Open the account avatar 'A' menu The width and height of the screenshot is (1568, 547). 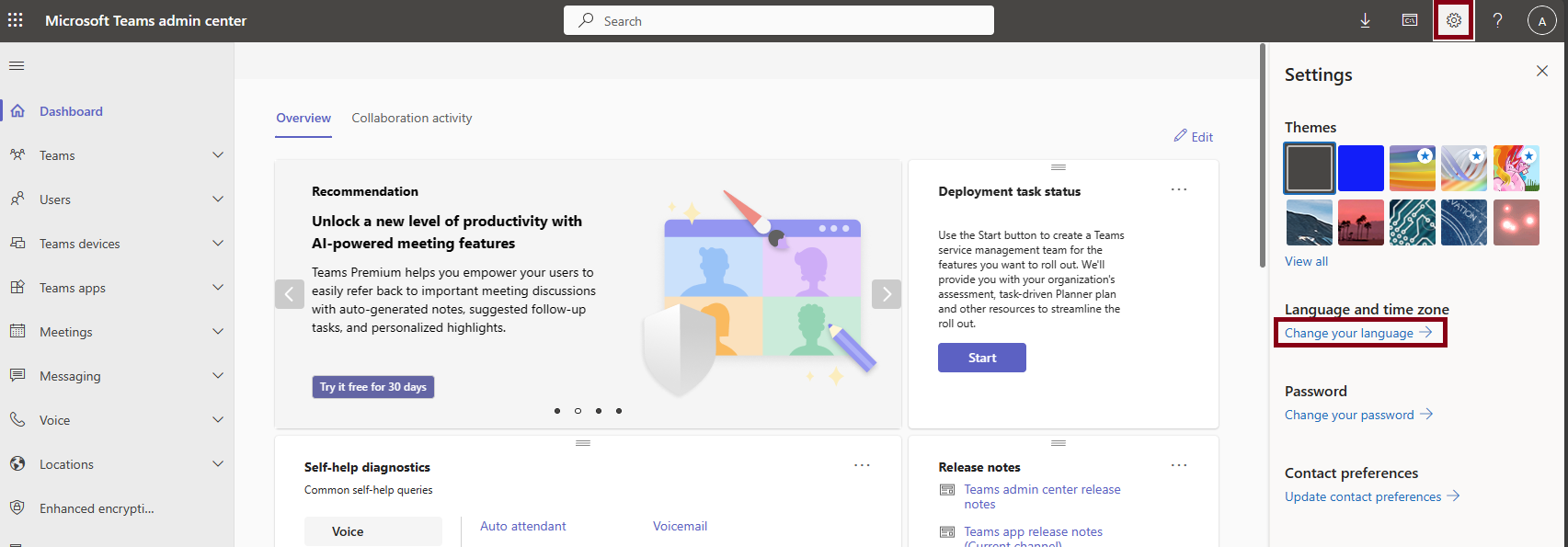[x=1542, y=20]
